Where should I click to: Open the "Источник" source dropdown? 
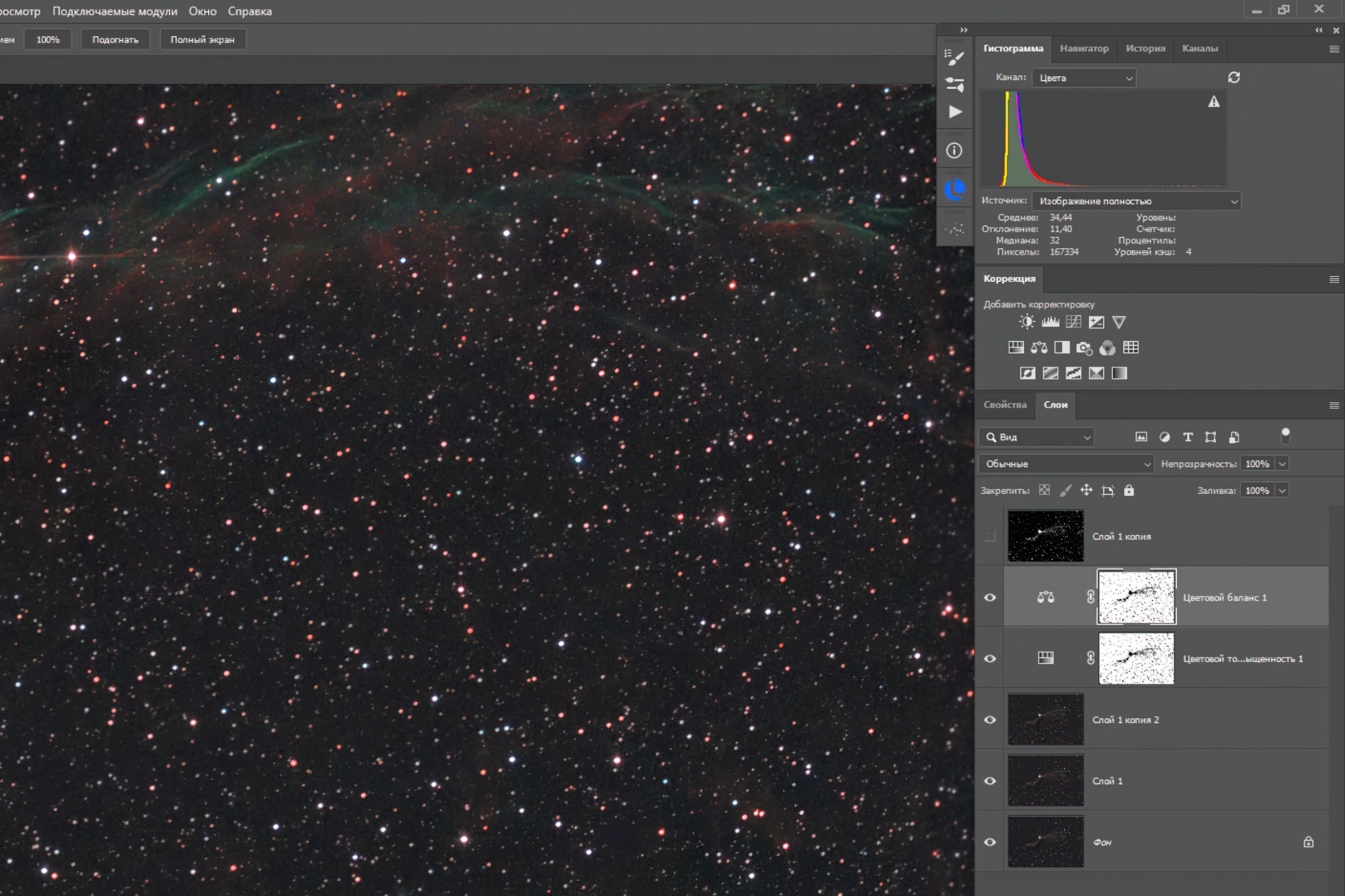click(x=1135, y=201)
